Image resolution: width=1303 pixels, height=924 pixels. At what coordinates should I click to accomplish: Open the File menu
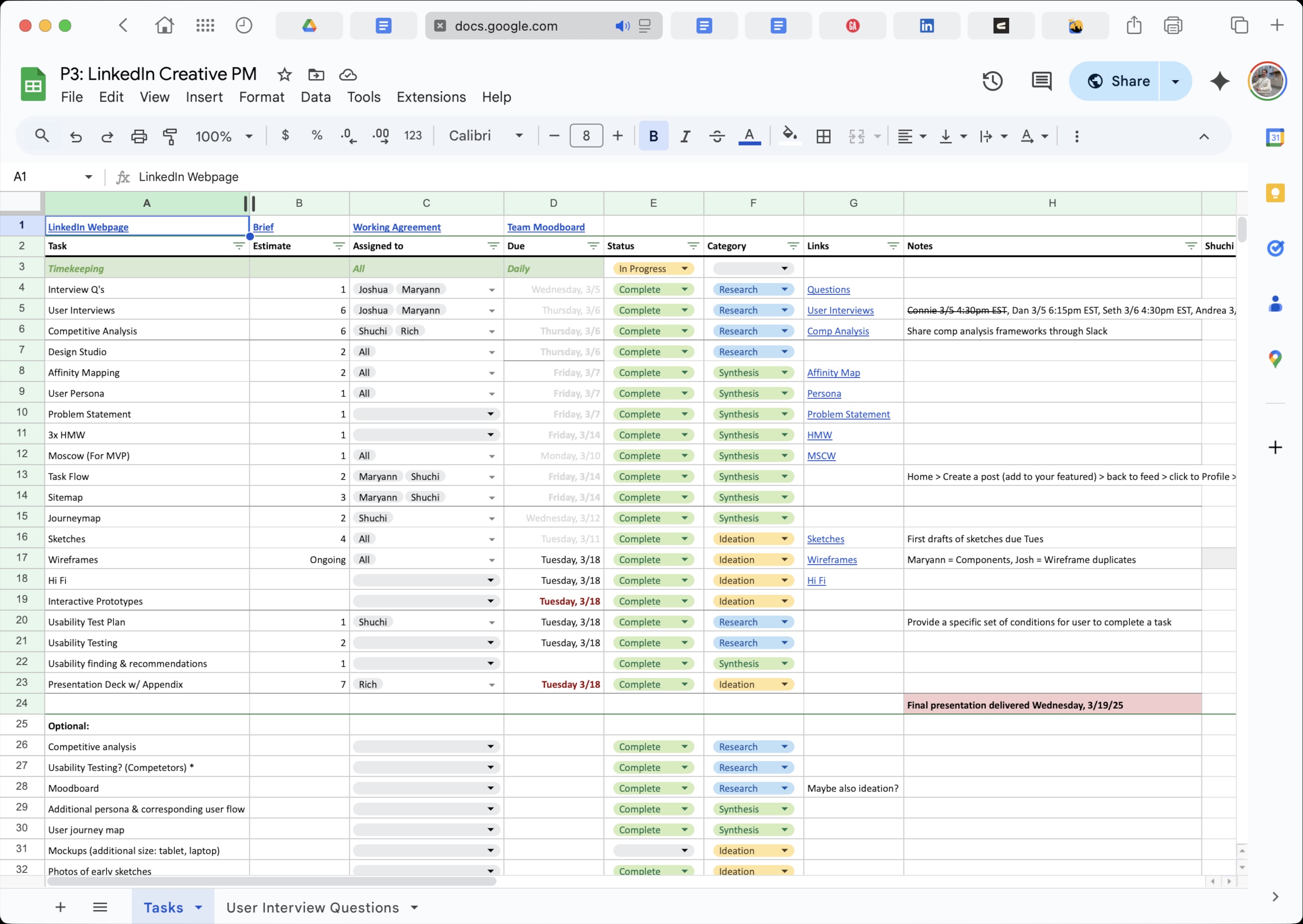72,97
